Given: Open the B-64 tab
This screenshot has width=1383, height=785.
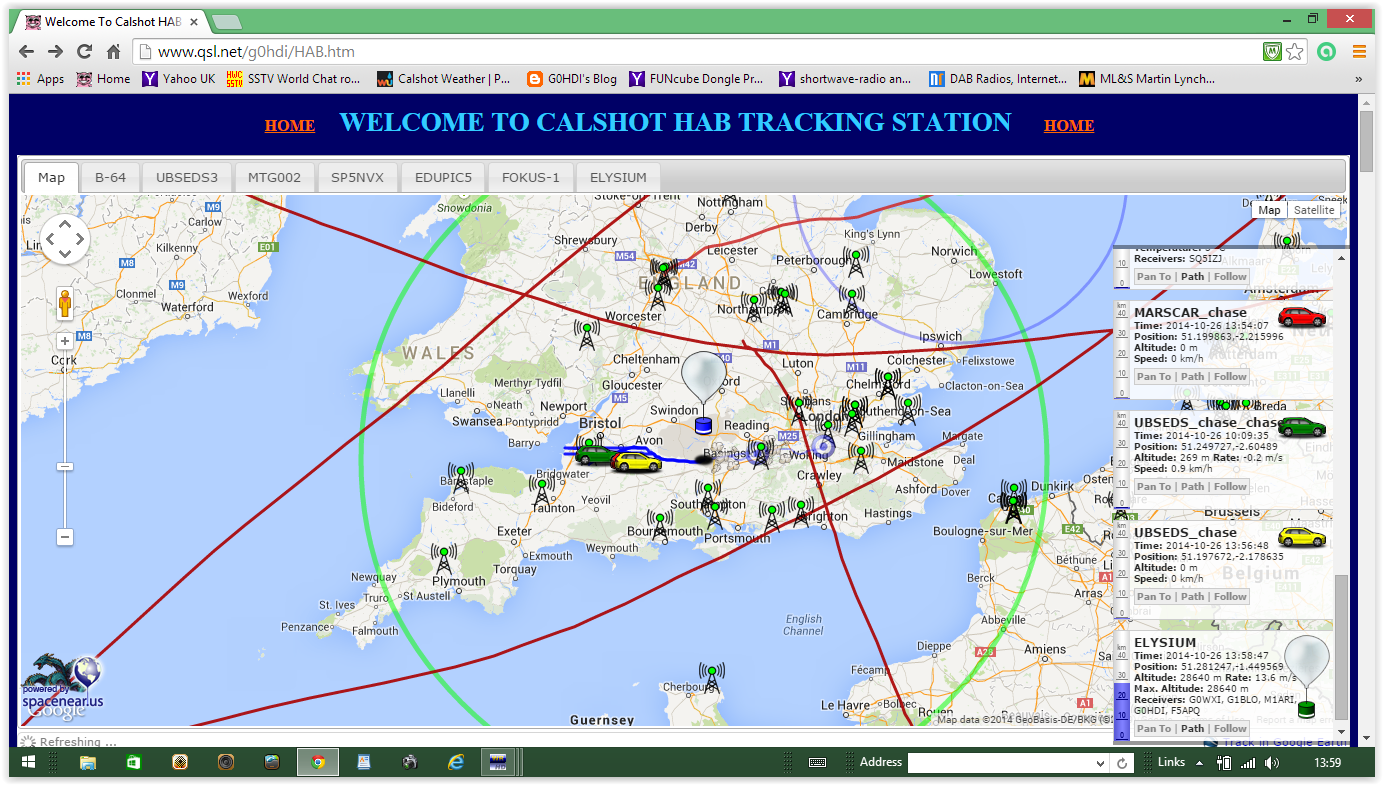Looking at the screenshot, I should point(110,177).
